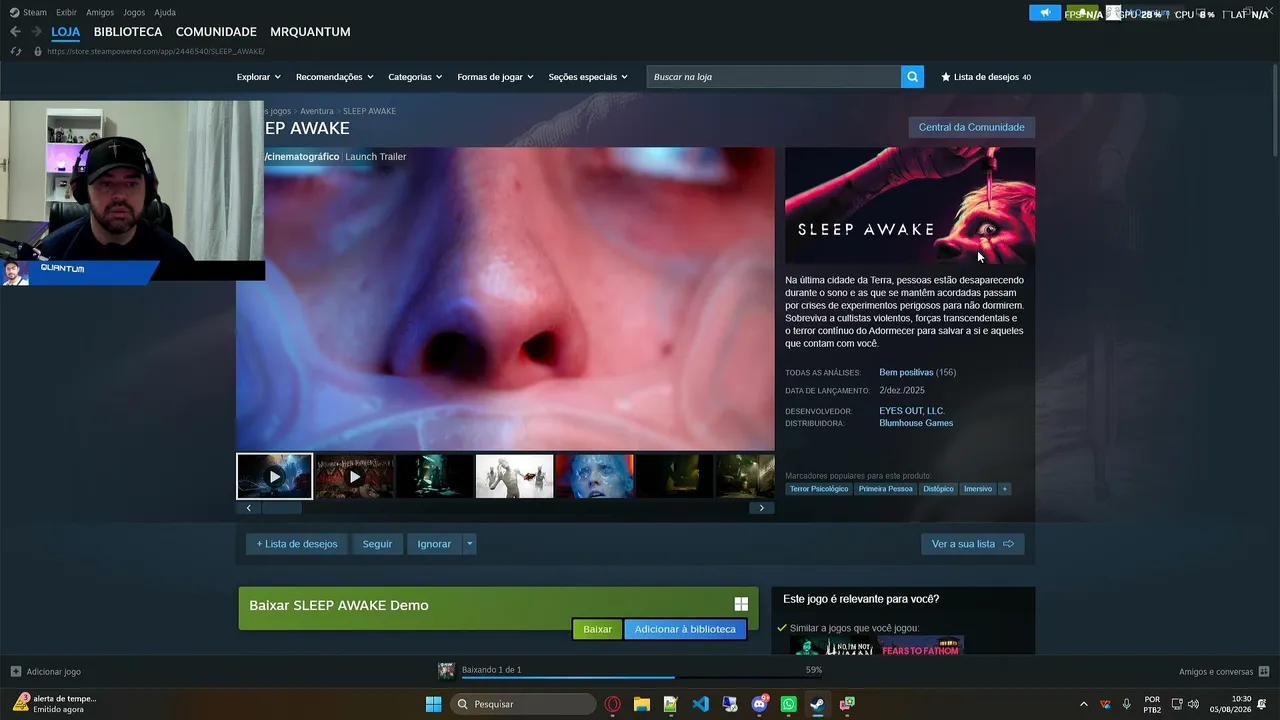
Task: Click the microphone tray icon
Action: click(1127, 704)
